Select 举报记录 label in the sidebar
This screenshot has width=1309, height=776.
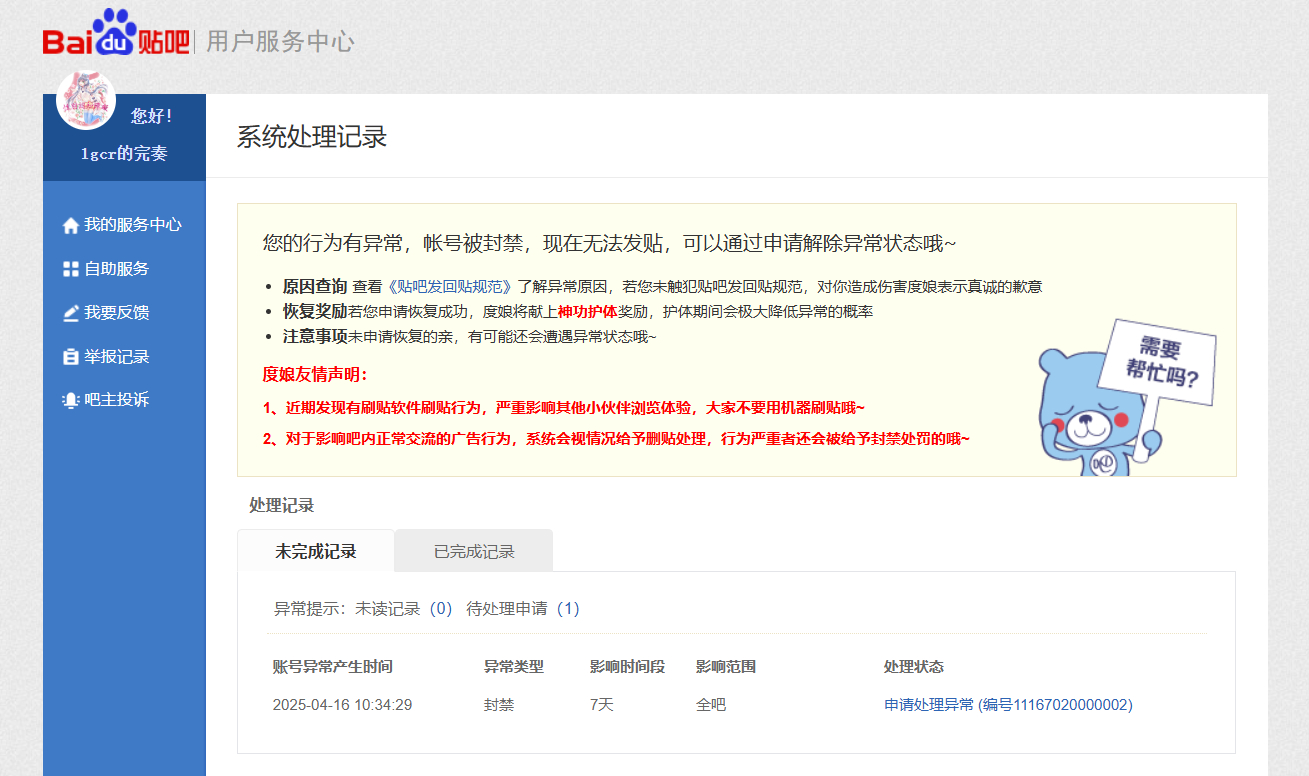pos(116,357)
